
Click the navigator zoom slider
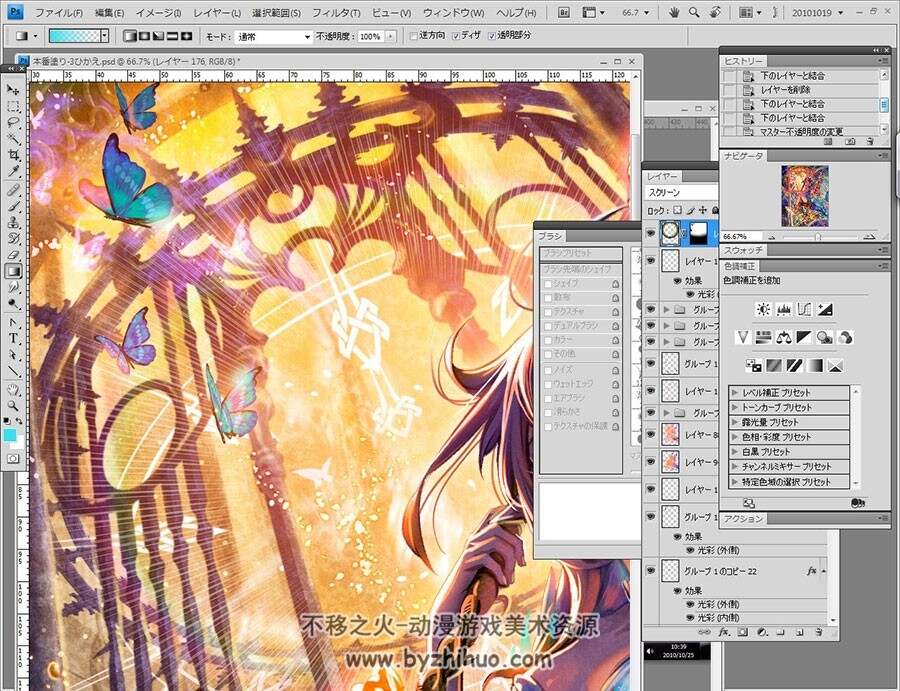pyautogui.click(x=817, y=236)
